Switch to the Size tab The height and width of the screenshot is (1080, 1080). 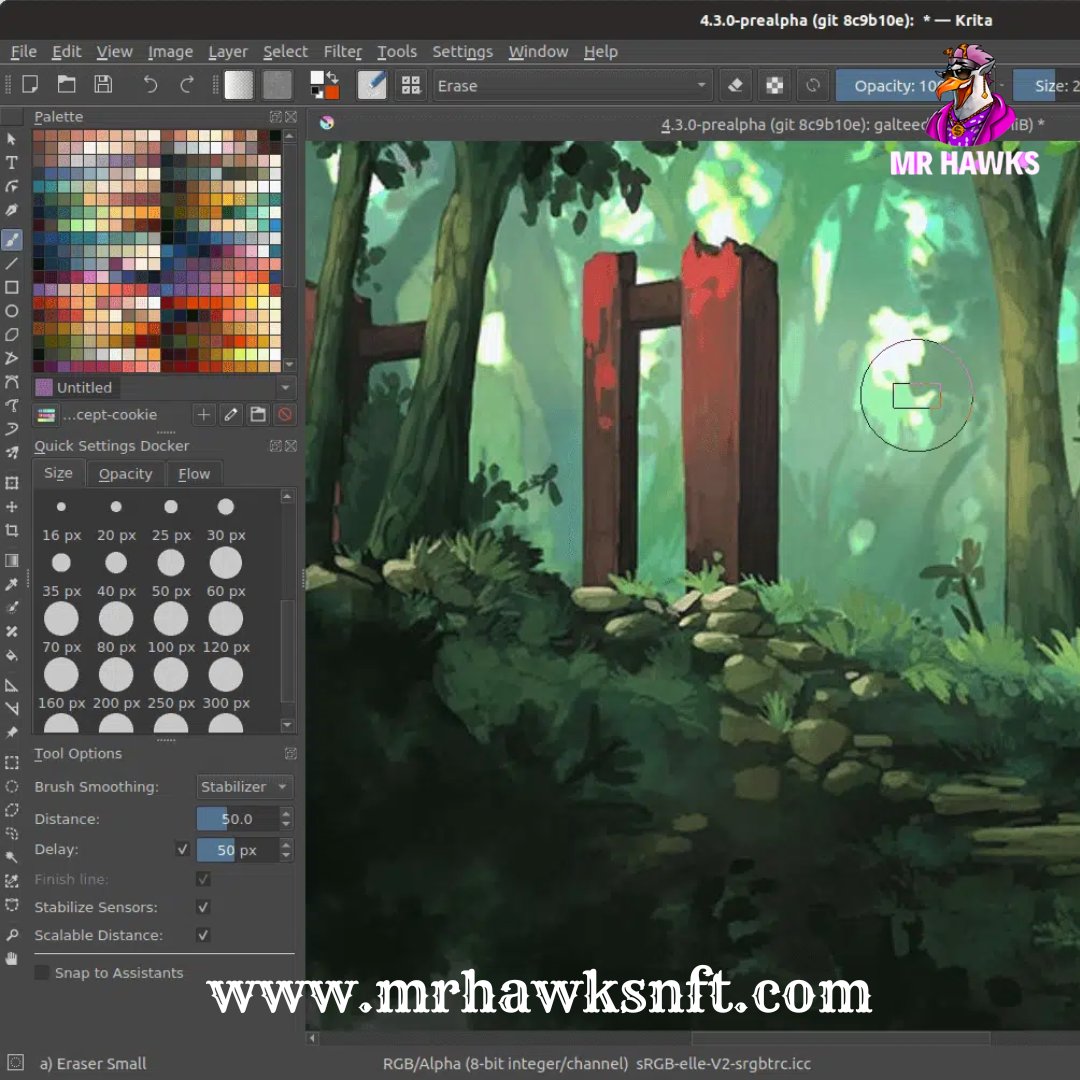click(x=59, y=473)
